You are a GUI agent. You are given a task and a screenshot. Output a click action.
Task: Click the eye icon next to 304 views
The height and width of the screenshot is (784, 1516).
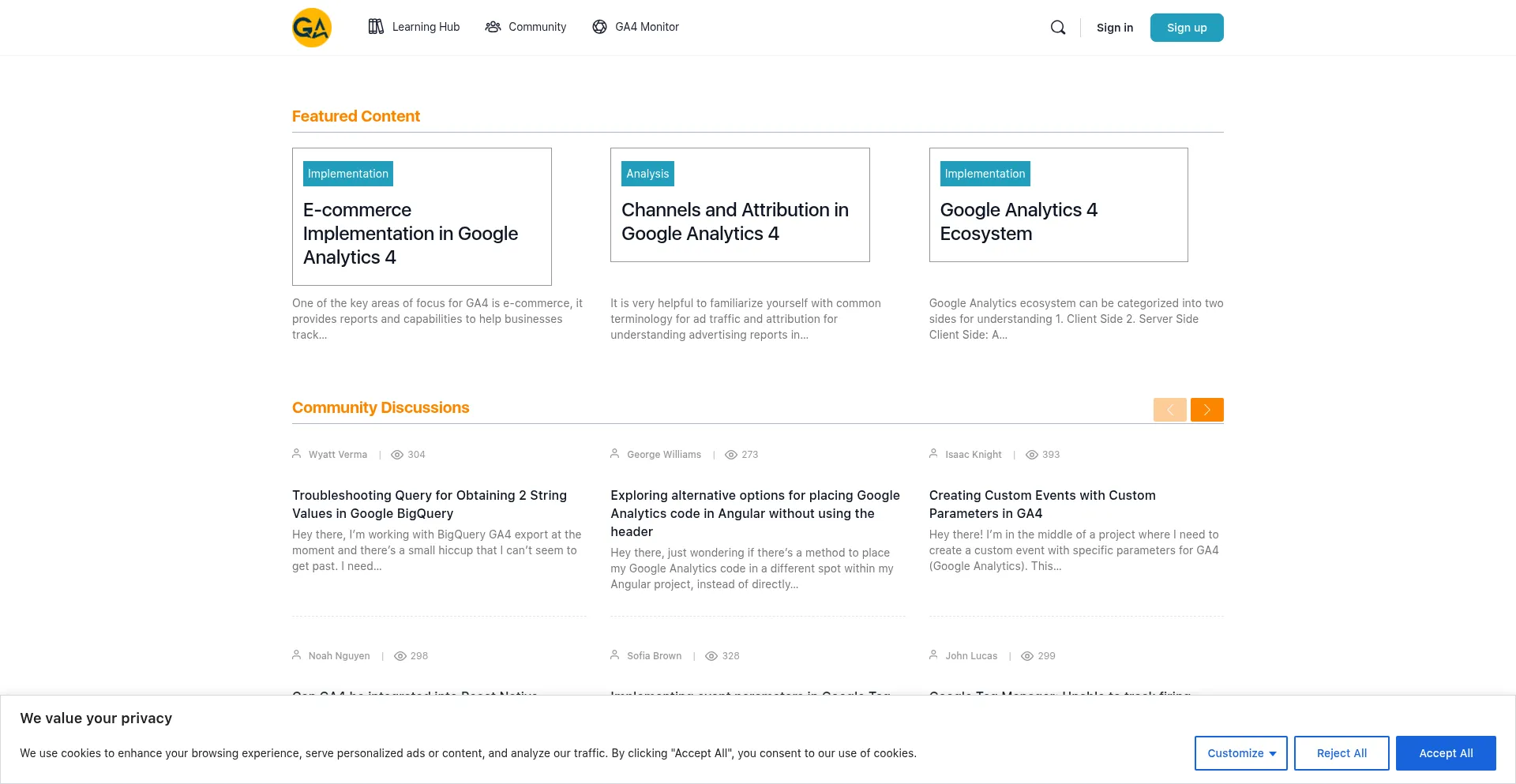[397, 455]
